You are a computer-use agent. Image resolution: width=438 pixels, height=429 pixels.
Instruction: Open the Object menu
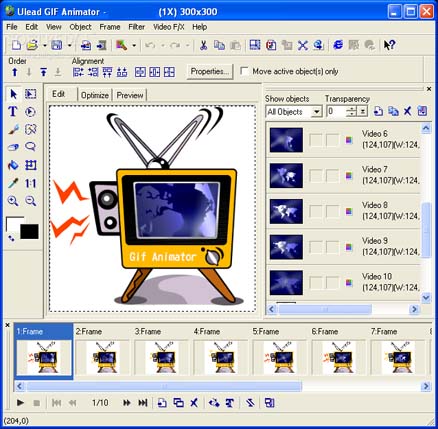click(80, 27)
